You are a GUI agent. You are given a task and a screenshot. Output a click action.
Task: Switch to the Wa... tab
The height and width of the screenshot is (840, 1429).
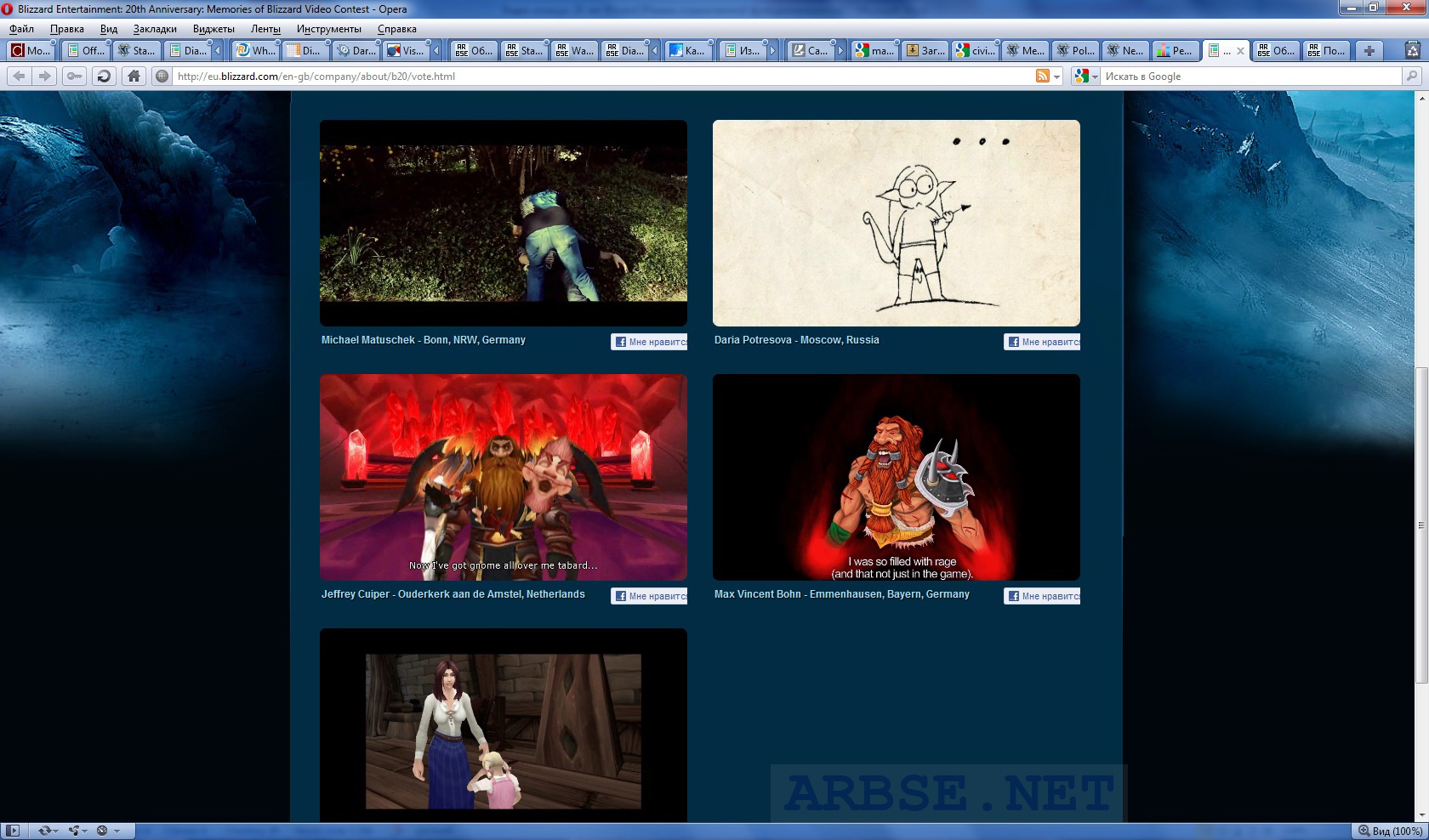coord(574,50)
